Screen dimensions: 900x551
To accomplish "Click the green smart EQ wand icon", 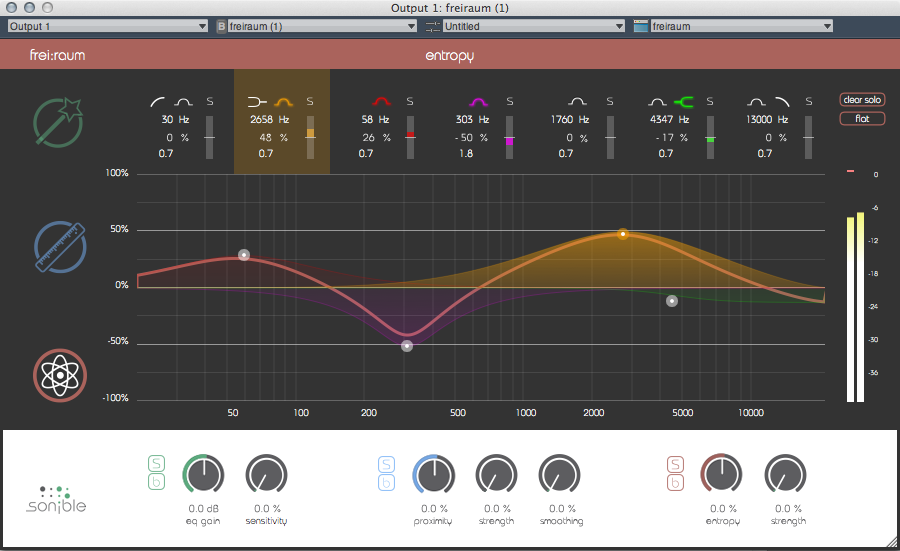I will pyautogui.click(x=60, y=124).
